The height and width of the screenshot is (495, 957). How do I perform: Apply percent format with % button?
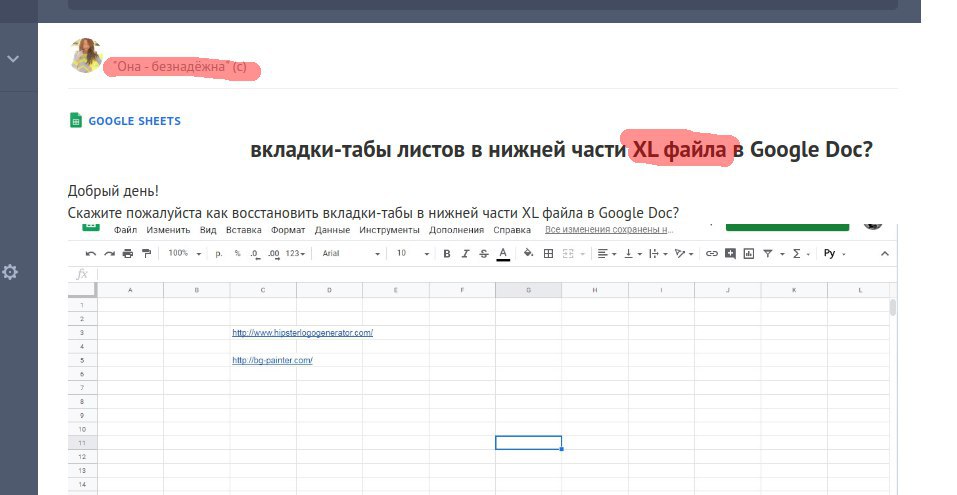(x=237, y=253)
